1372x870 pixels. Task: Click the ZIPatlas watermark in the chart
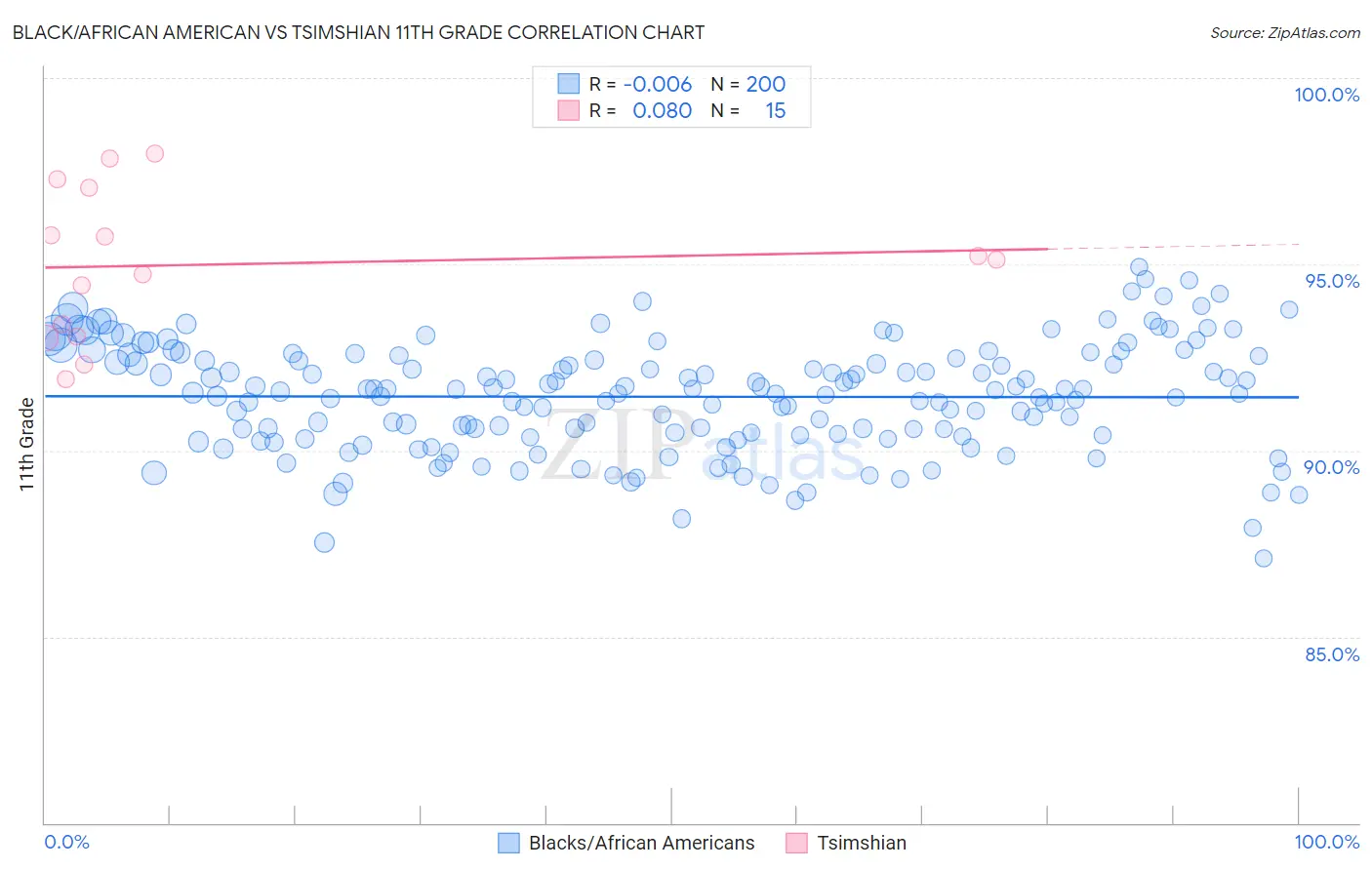coord(703,447)
